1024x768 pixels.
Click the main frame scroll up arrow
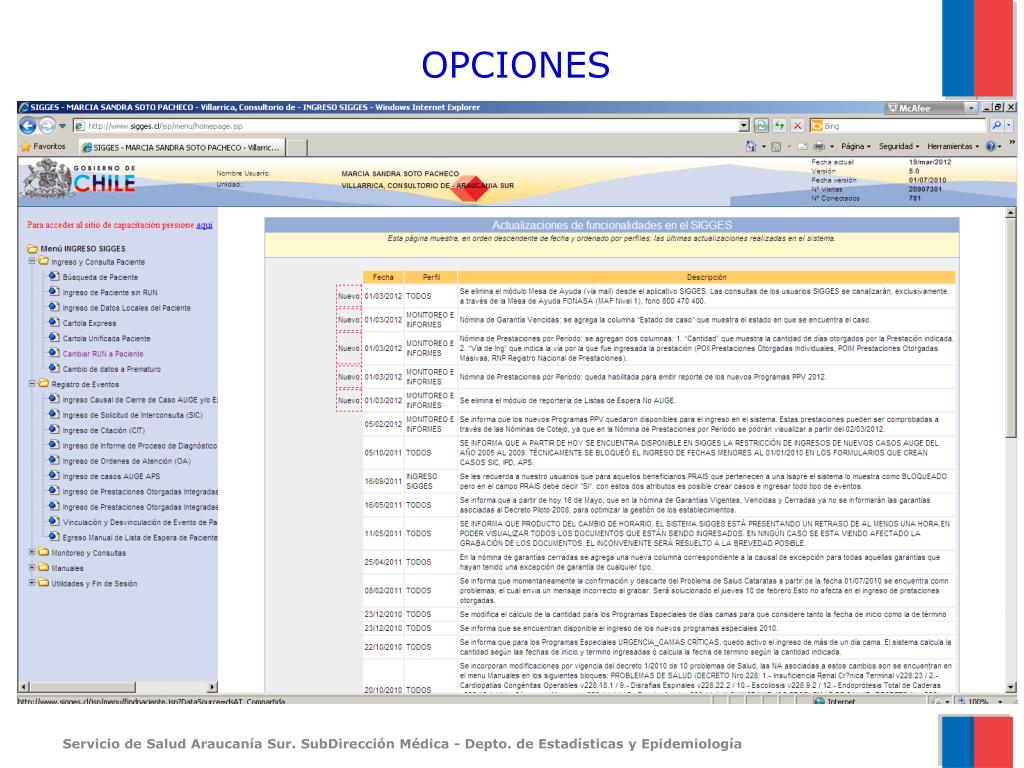[1011, 213]
